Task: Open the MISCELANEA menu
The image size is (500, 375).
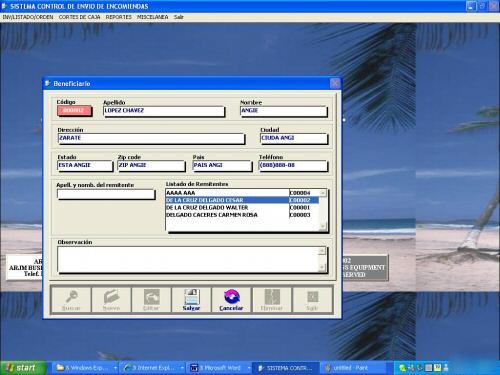Action: point(153,17)
